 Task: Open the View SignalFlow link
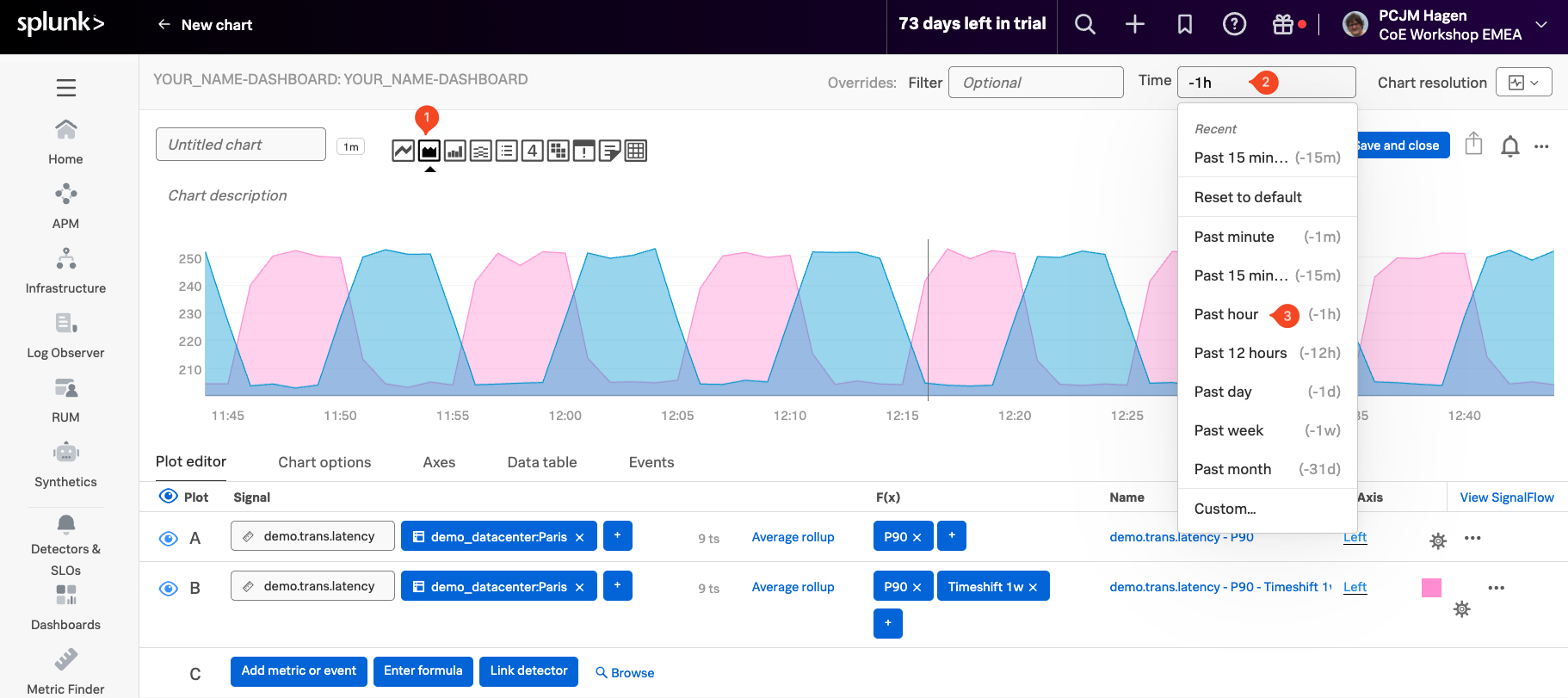[1506, 497]
